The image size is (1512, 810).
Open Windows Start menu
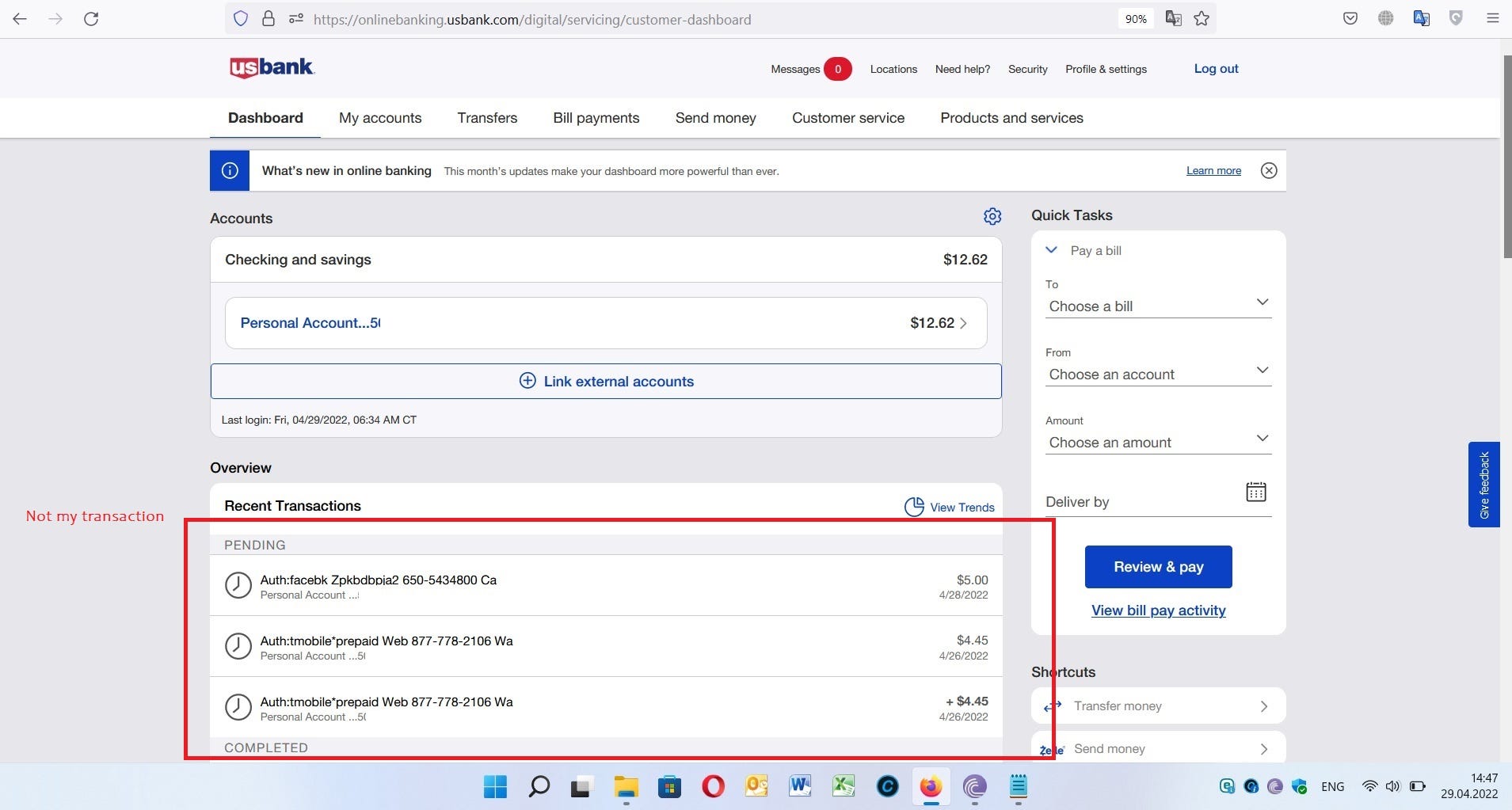pyautogui.click(x=495, y=786)
